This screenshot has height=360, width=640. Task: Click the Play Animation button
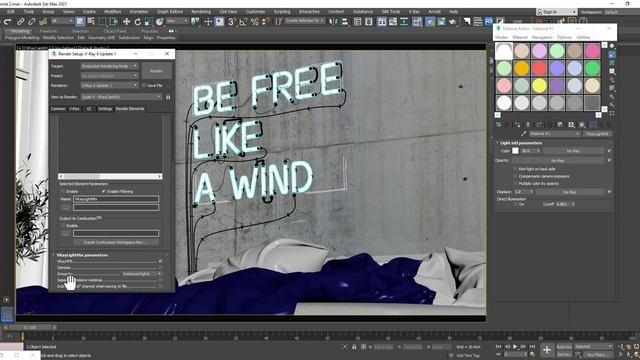coord(515,347)
